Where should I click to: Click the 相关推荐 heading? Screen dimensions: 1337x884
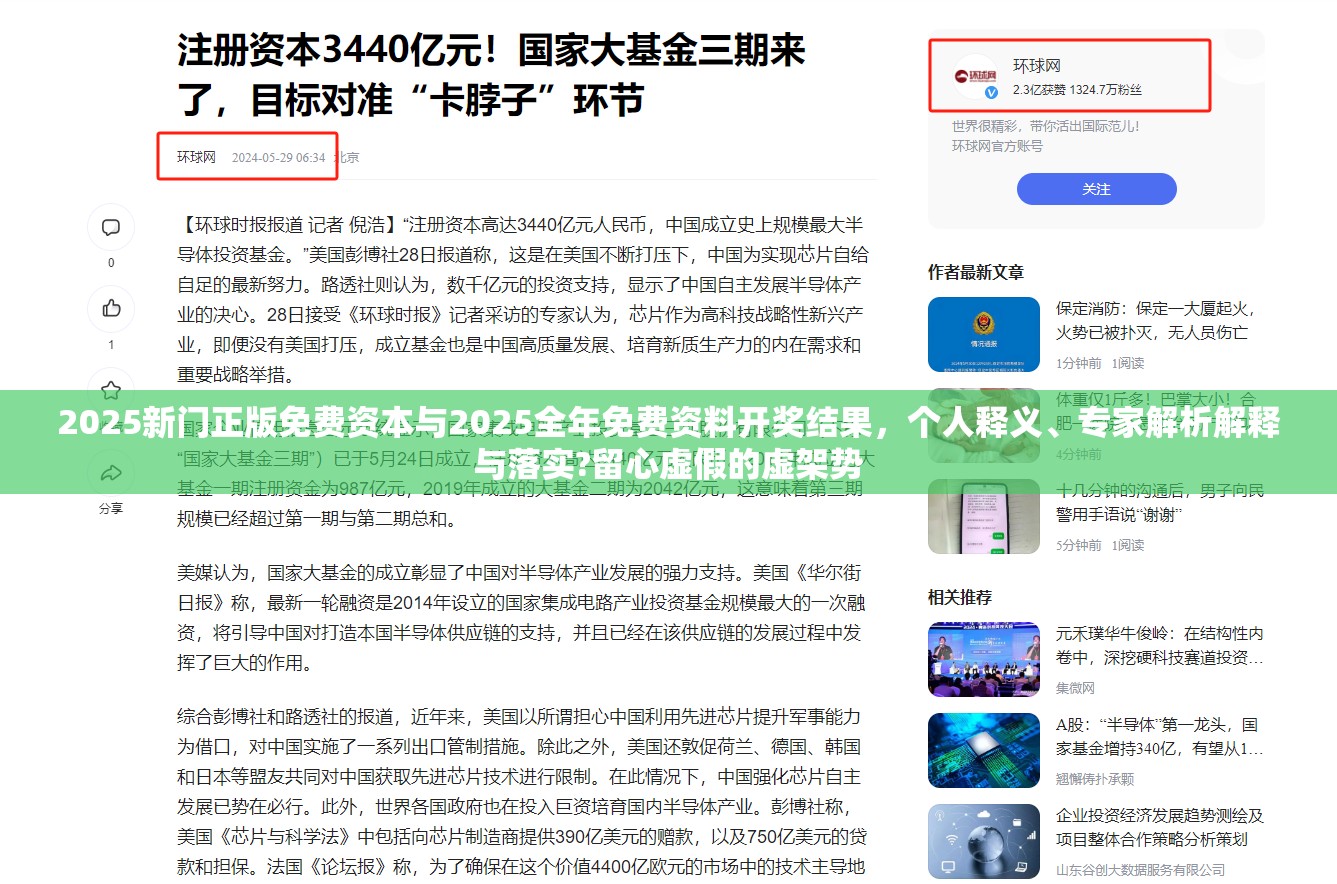click(x=960, y=597)
